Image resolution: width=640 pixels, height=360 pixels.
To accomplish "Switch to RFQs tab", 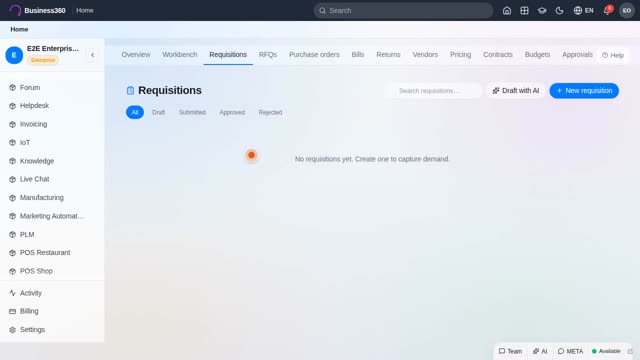I will pos(268,55).
